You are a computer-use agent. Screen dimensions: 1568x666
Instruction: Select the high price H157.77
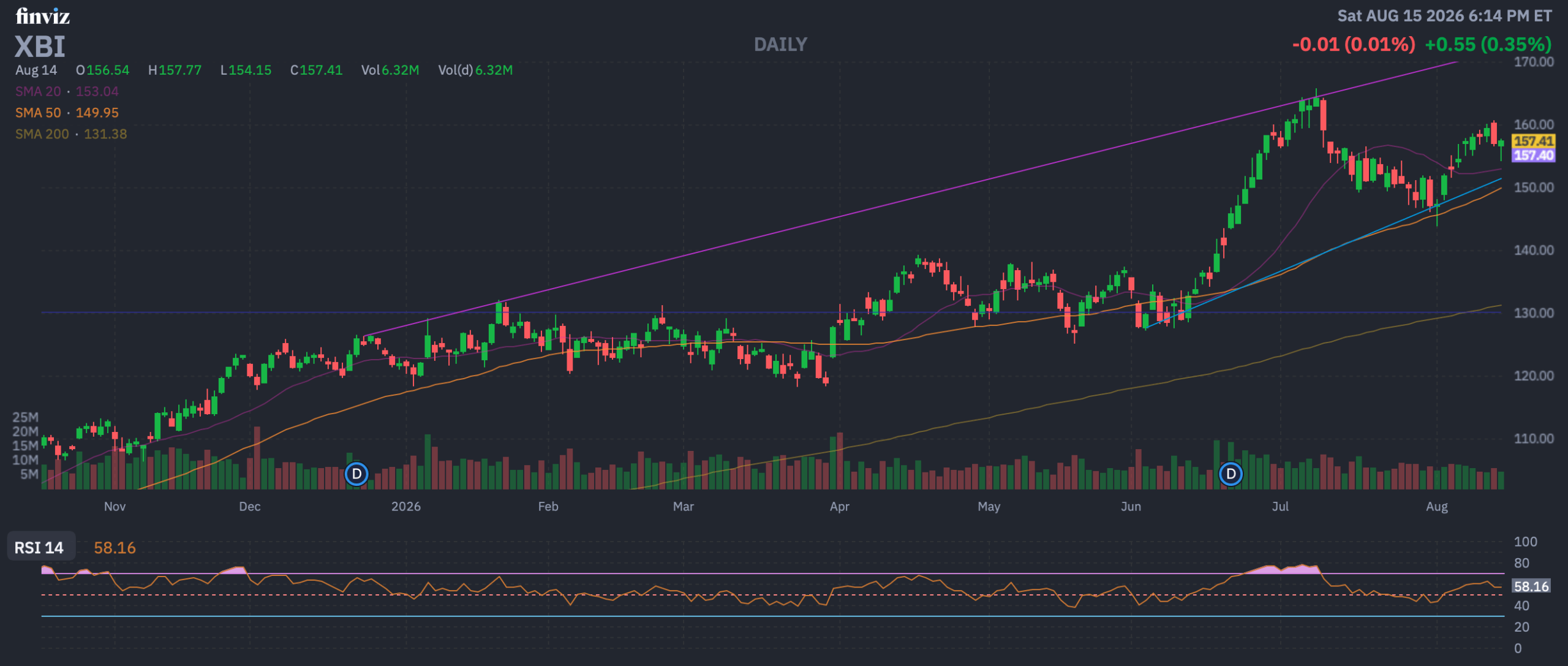[175, 70]
